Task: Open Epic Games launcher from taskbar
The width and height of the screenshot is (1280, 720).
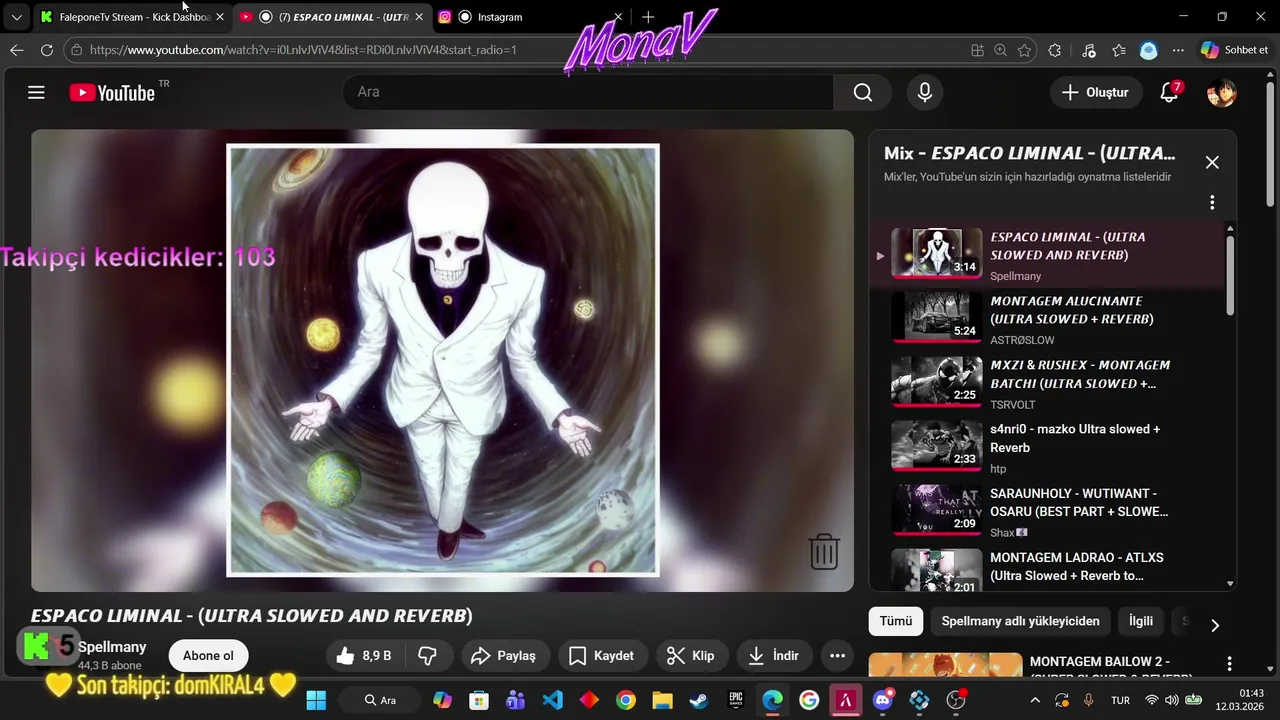Action: pyautogui.click(x=735, y=700)
